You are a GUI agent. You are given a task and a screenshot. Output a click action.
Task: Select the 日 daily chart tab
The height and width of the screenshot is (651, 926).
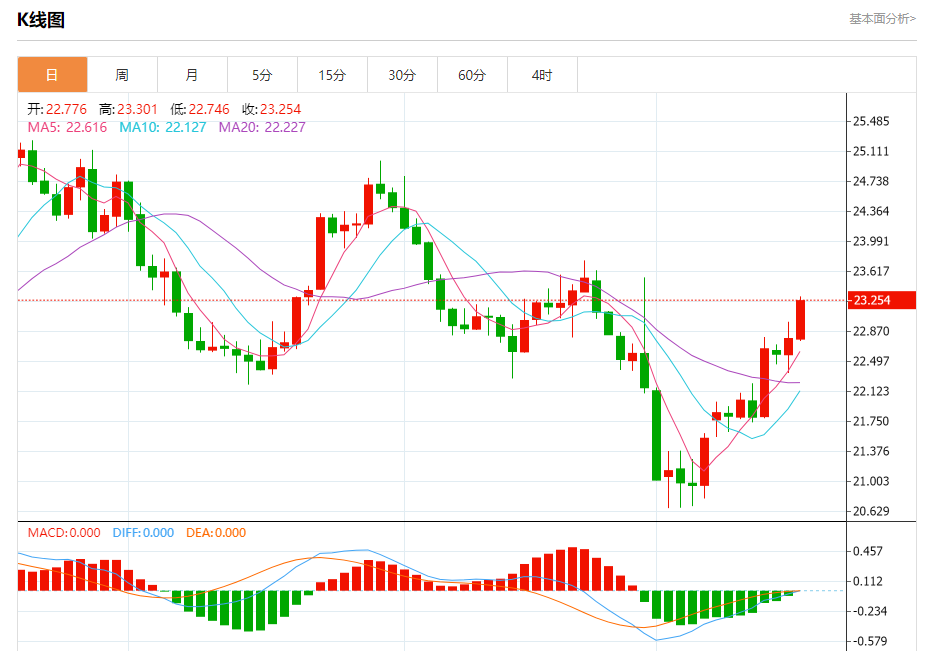point(53,75)
